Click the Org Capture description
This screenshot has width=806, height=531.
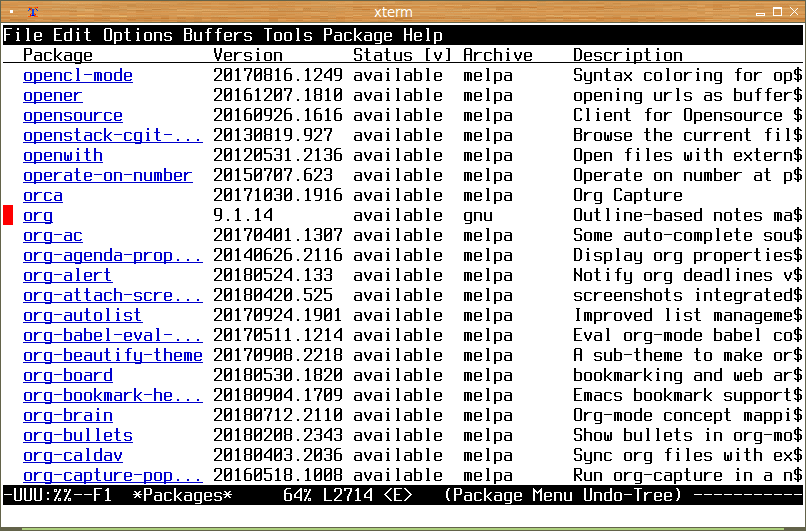click(628, 196)
